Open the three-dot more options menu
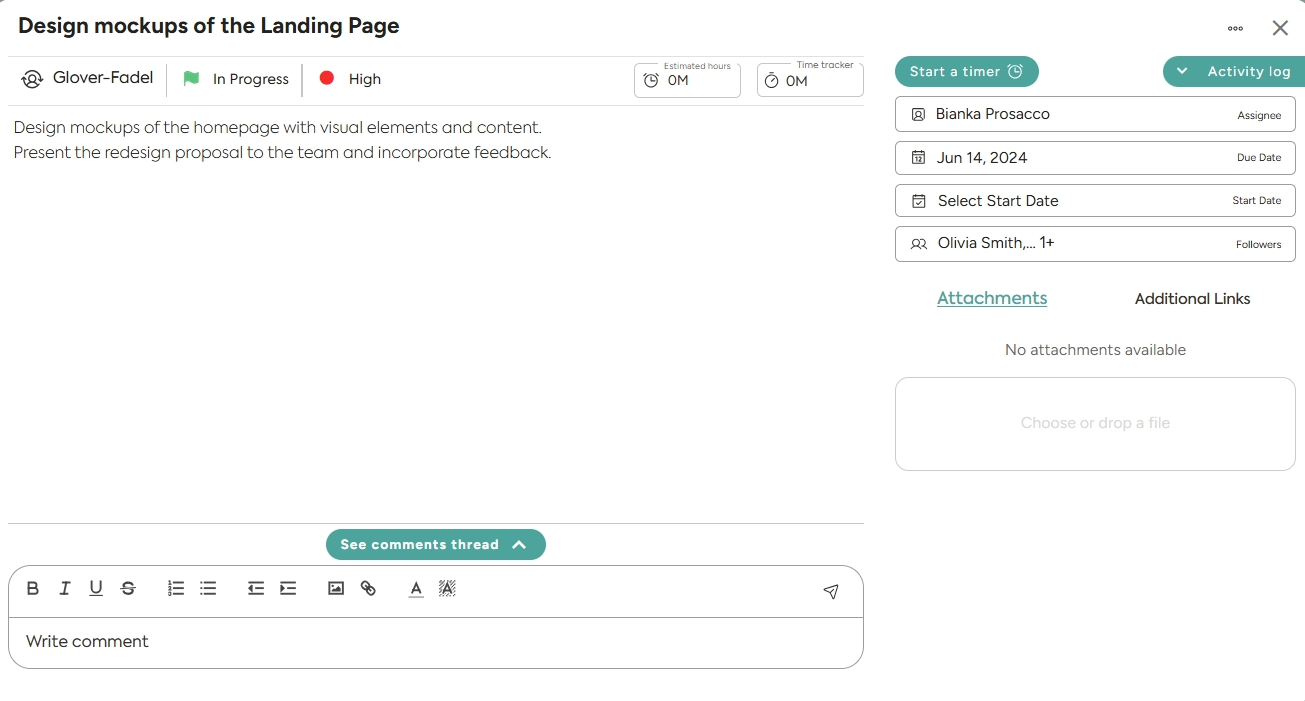 point(1235,29)
